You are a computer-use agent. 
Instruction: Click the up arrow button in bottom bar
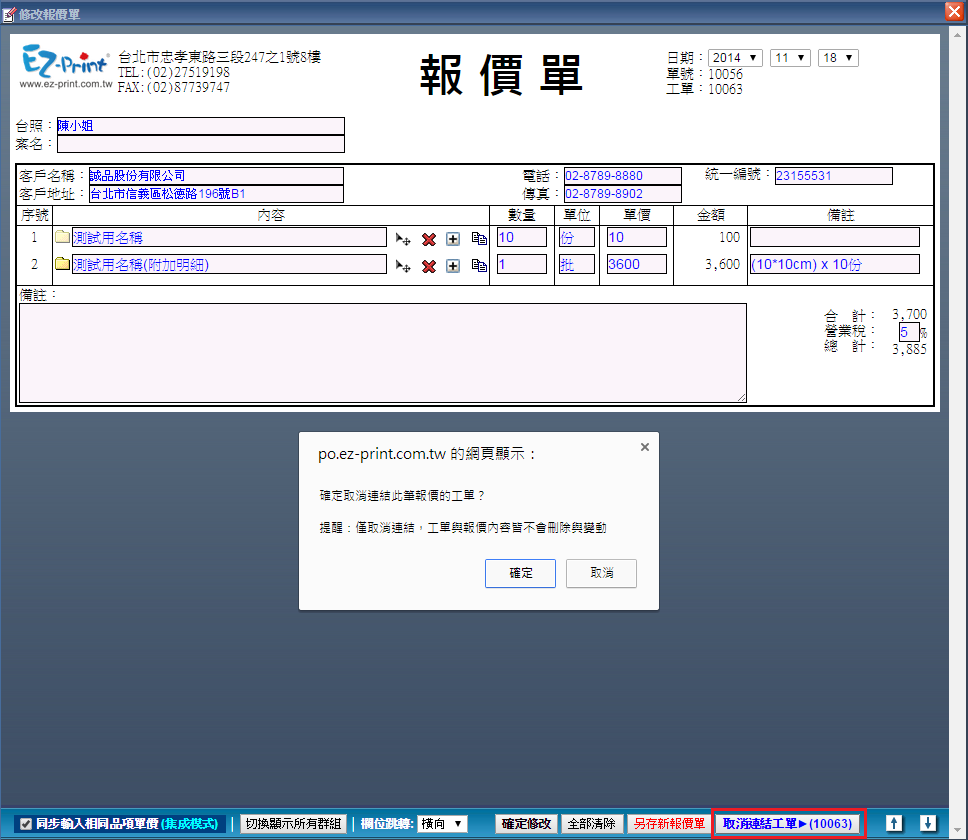(x=894, y=823)
